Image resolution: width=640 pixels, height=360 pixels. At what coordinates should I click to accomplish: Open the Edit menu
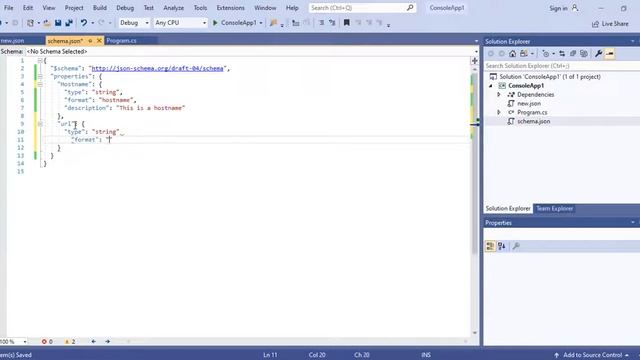pyautogui.click(x=28, y=8)
